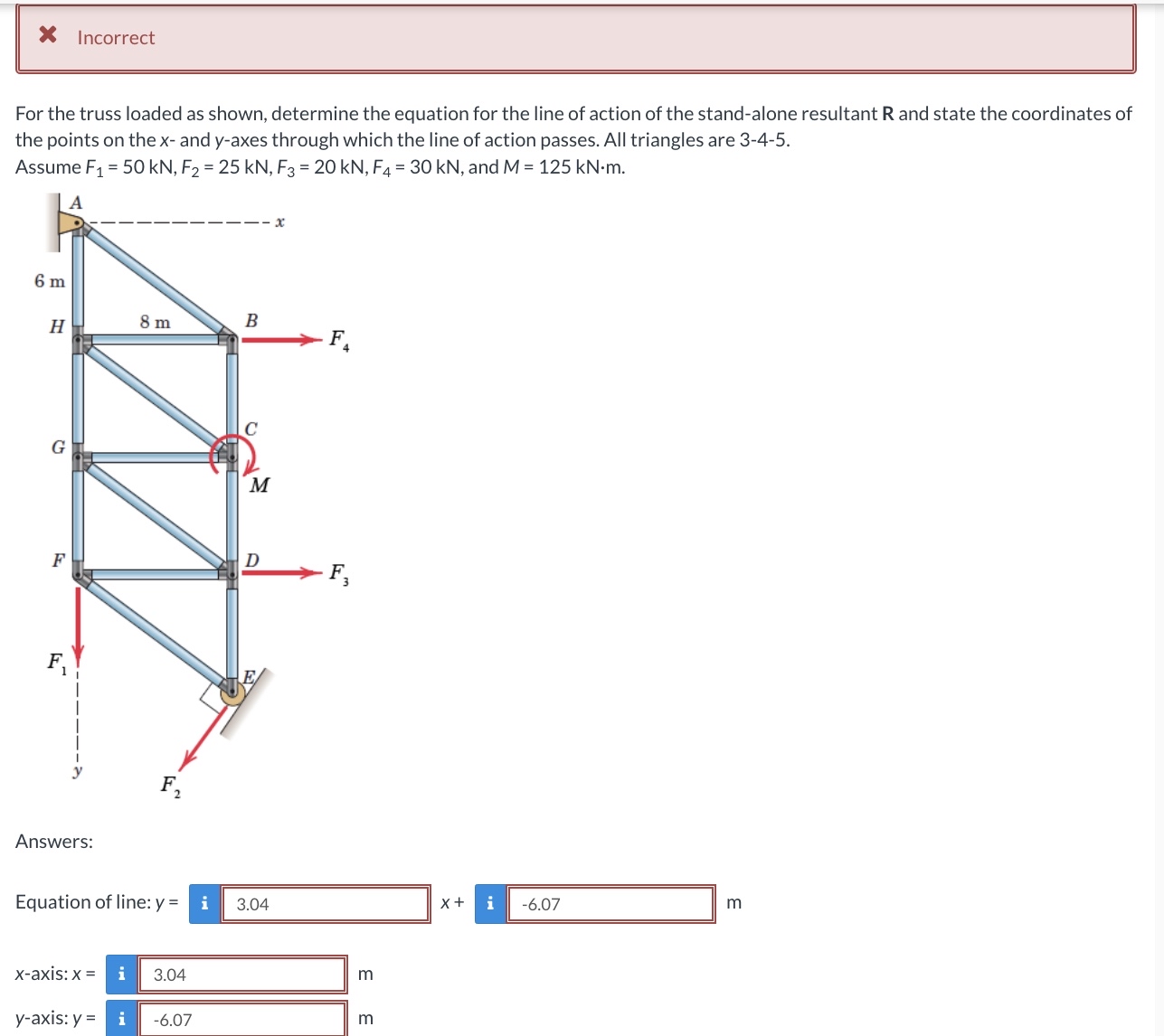Click the X icon in the Incorrect banner
Viewport: 1164px width, 1036px height.
(46, 36)
